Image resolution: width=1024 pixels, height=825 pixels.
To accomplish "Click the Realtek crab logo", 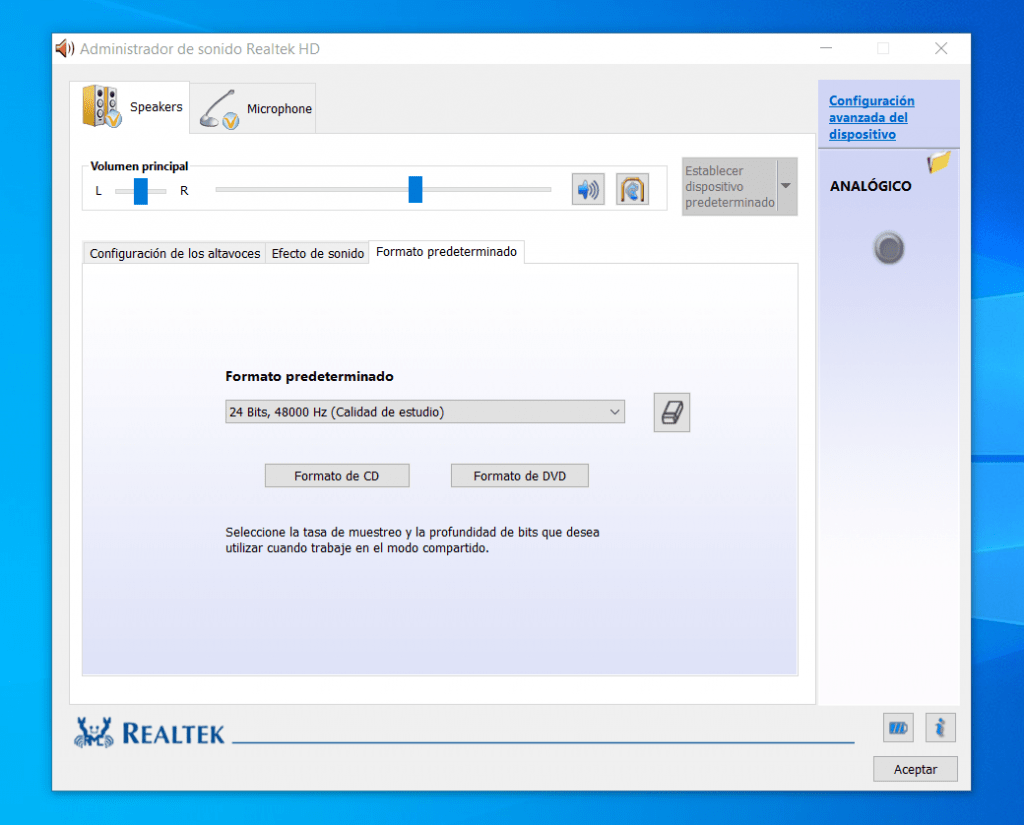I will click(x=94, y=733).
